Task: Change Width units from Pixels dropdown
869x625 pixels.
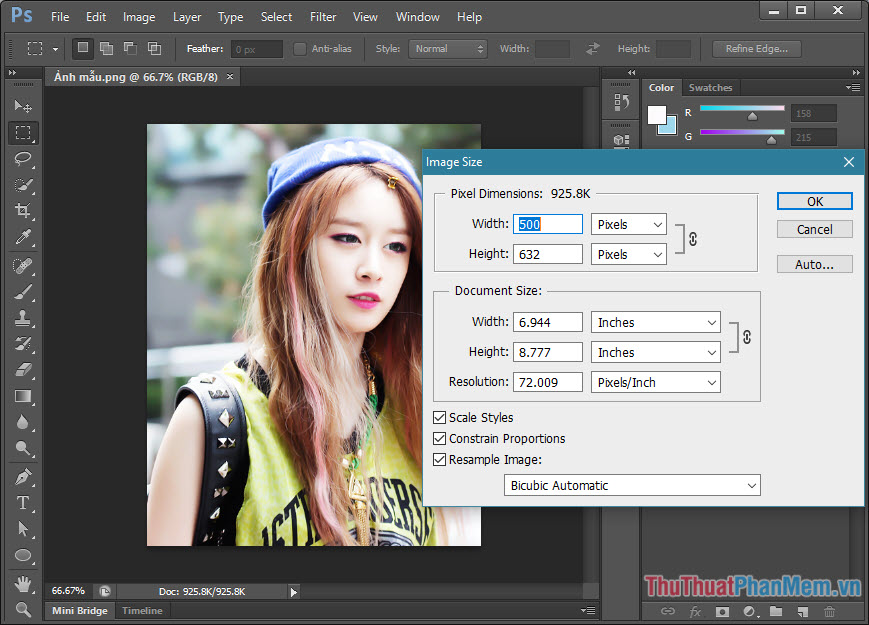Action: pos(628,224)
